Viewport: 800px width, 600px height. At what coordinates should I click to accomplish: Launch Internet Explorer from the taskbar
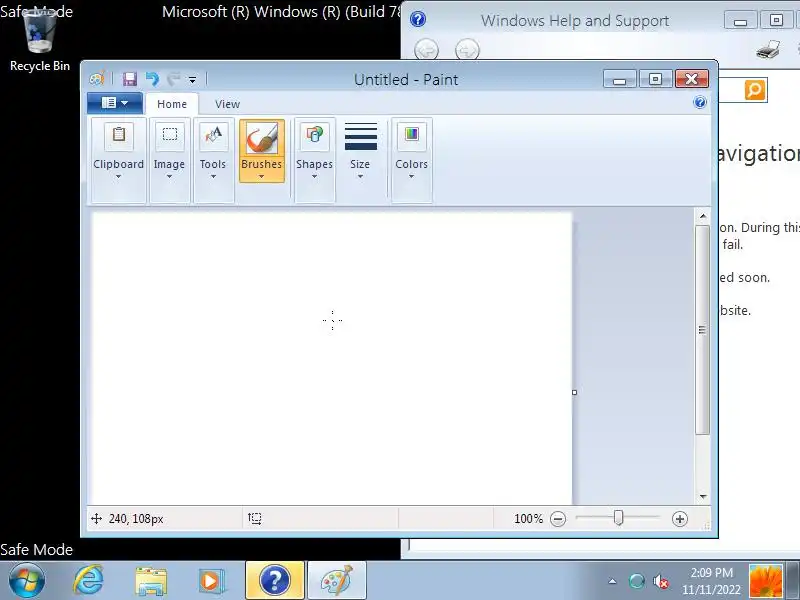click(x=89, y=581)
